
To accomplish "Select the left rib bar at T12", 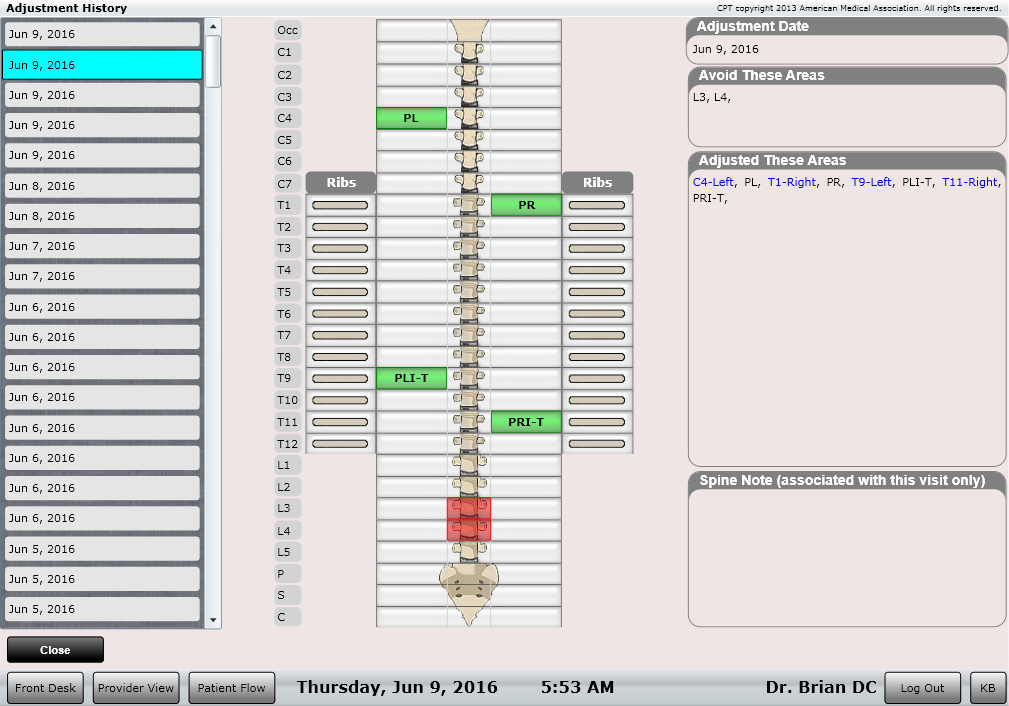I will point(340,443).
